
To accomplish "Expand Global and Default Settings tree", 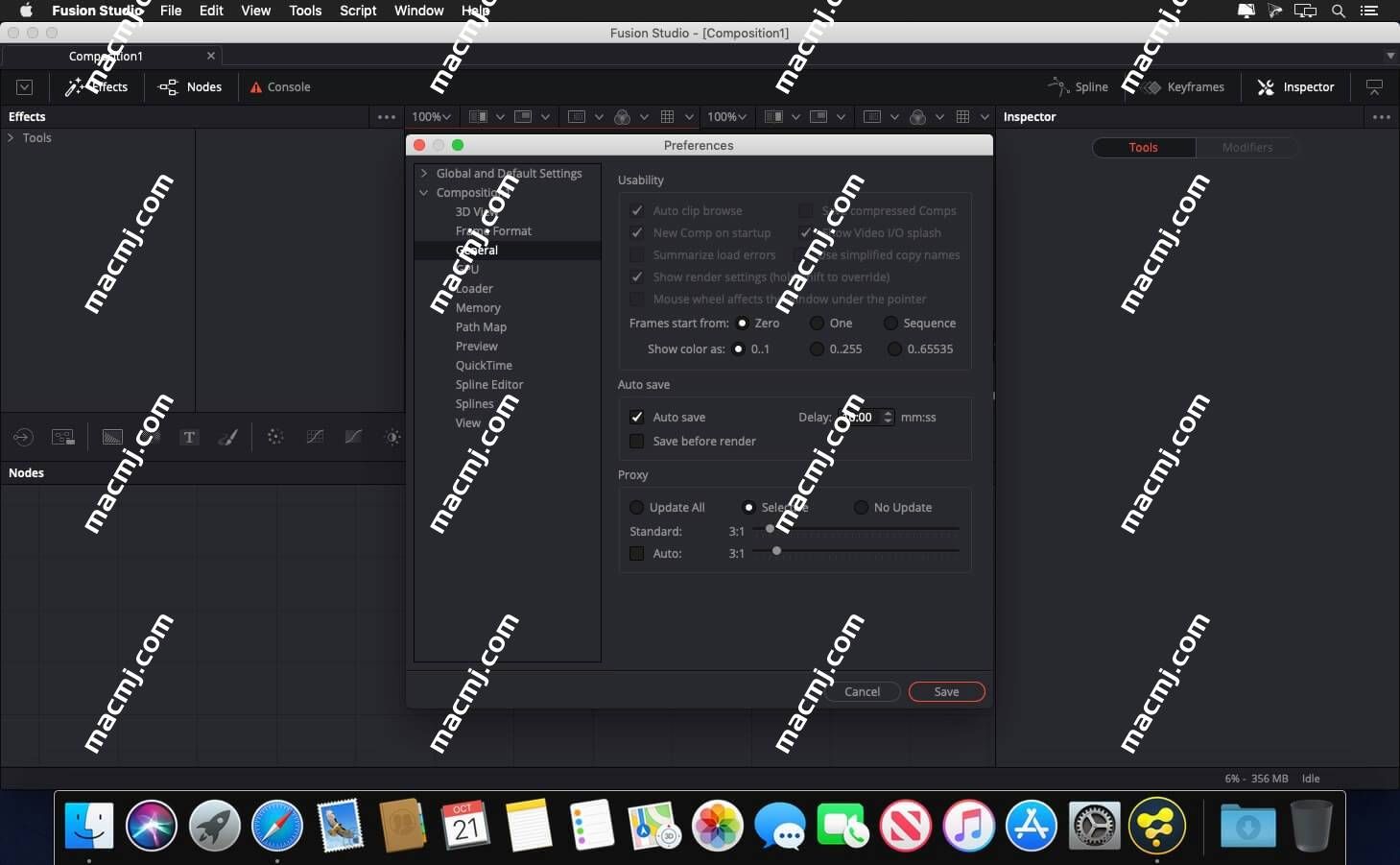I will [424, 173].
